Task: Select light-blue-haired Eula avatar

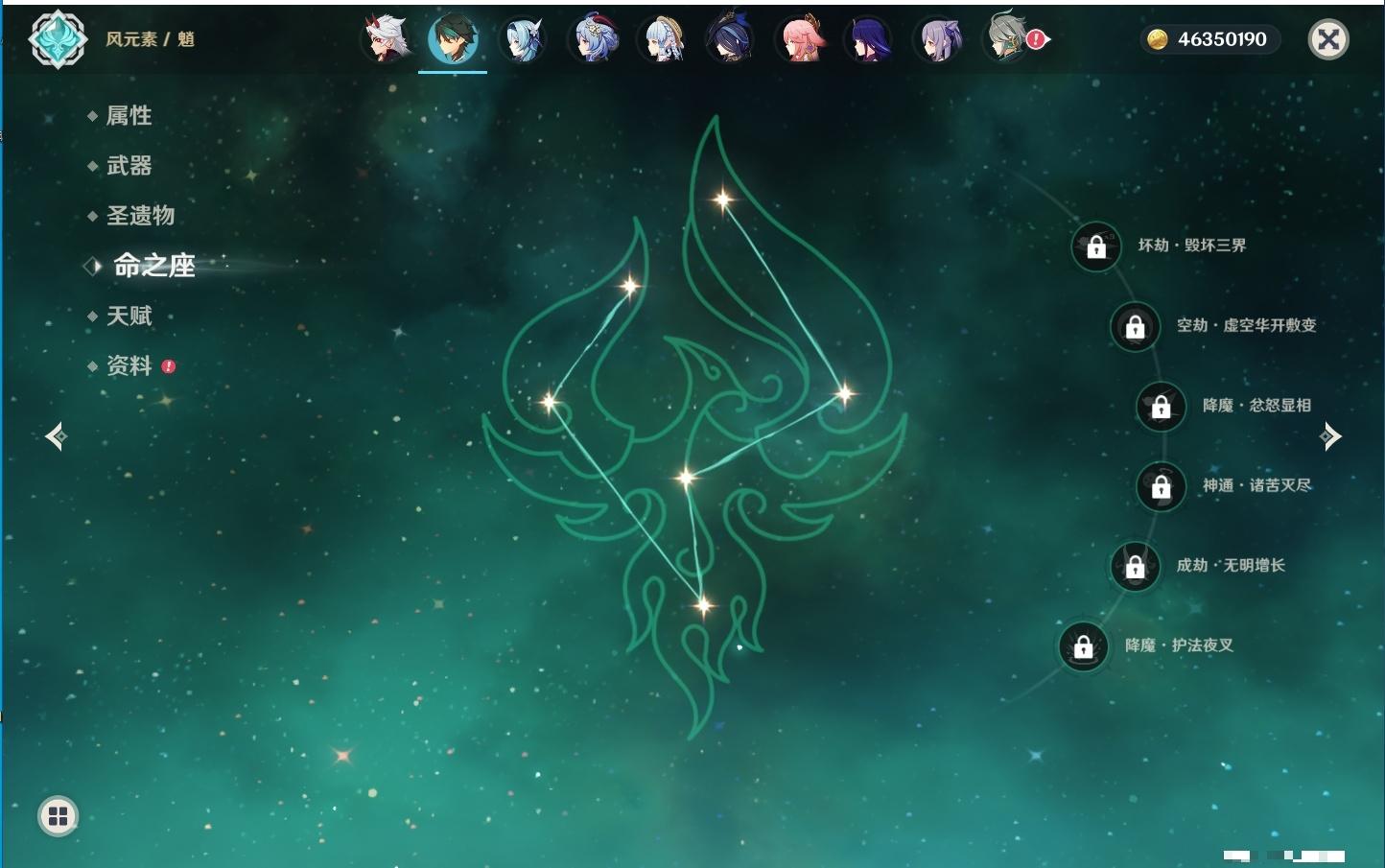Action: [x=523, y=39]
